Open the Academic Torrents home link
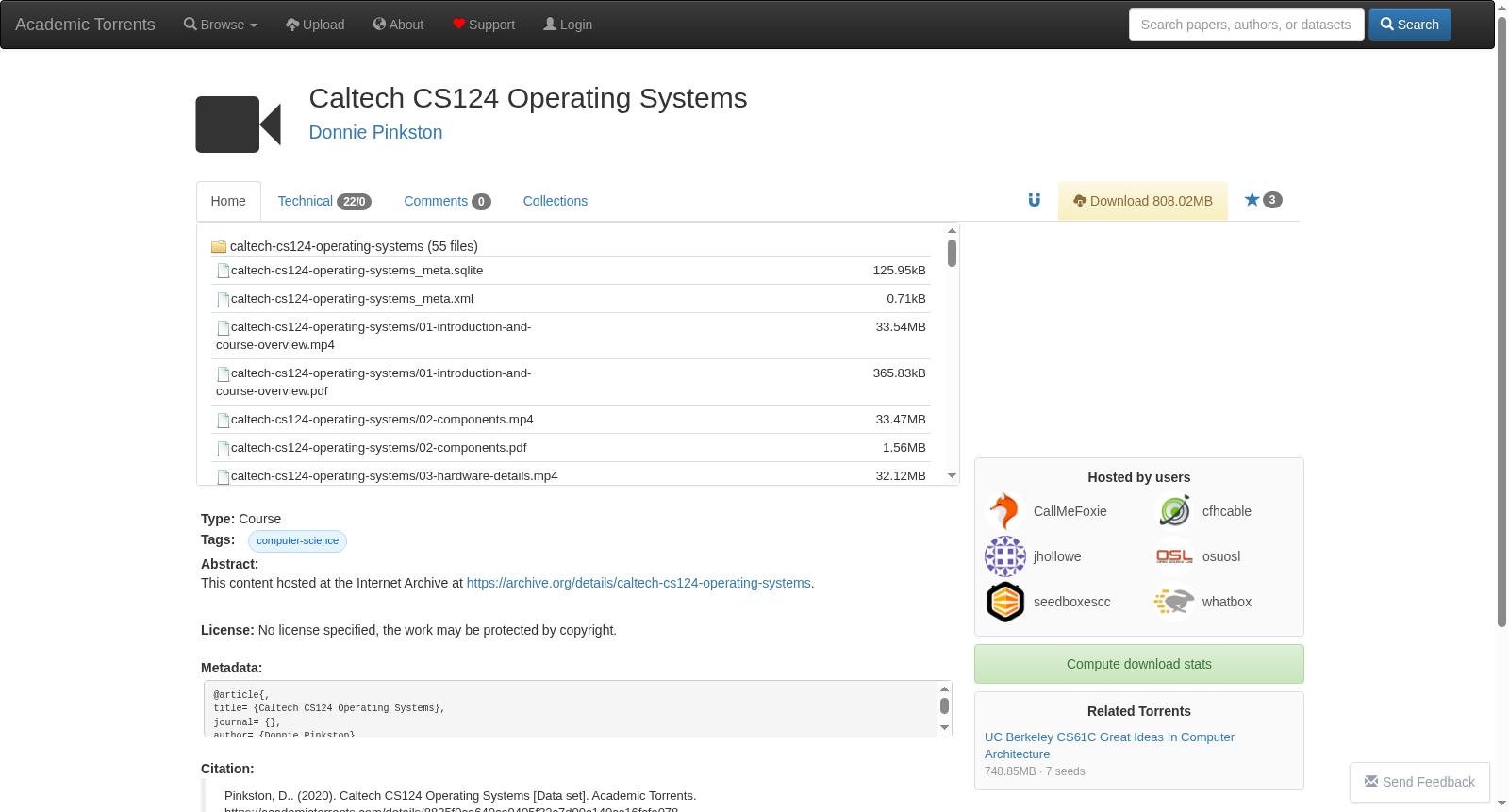 (85, 25)
